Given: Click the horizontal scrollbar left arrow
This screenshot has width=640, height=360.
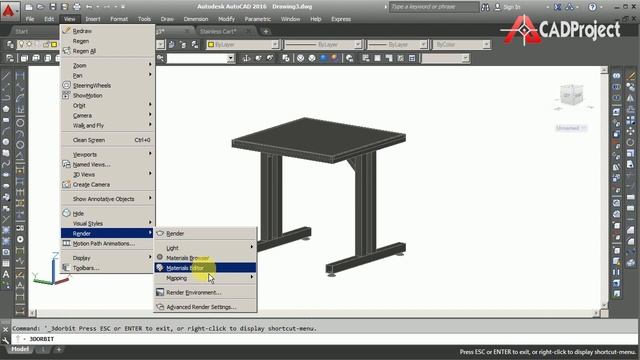Looking at the screenshot, I should [33, 313].
